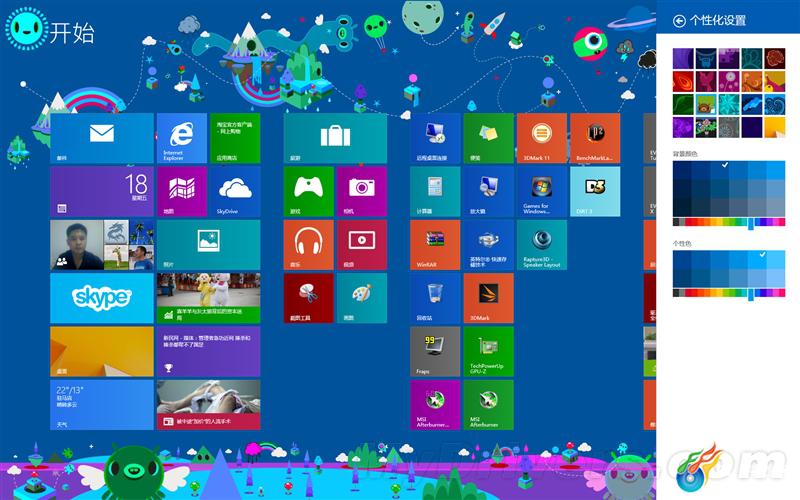Launch the BenchMarkLa... tile
800x500 pixels.
tap(595, 138)
